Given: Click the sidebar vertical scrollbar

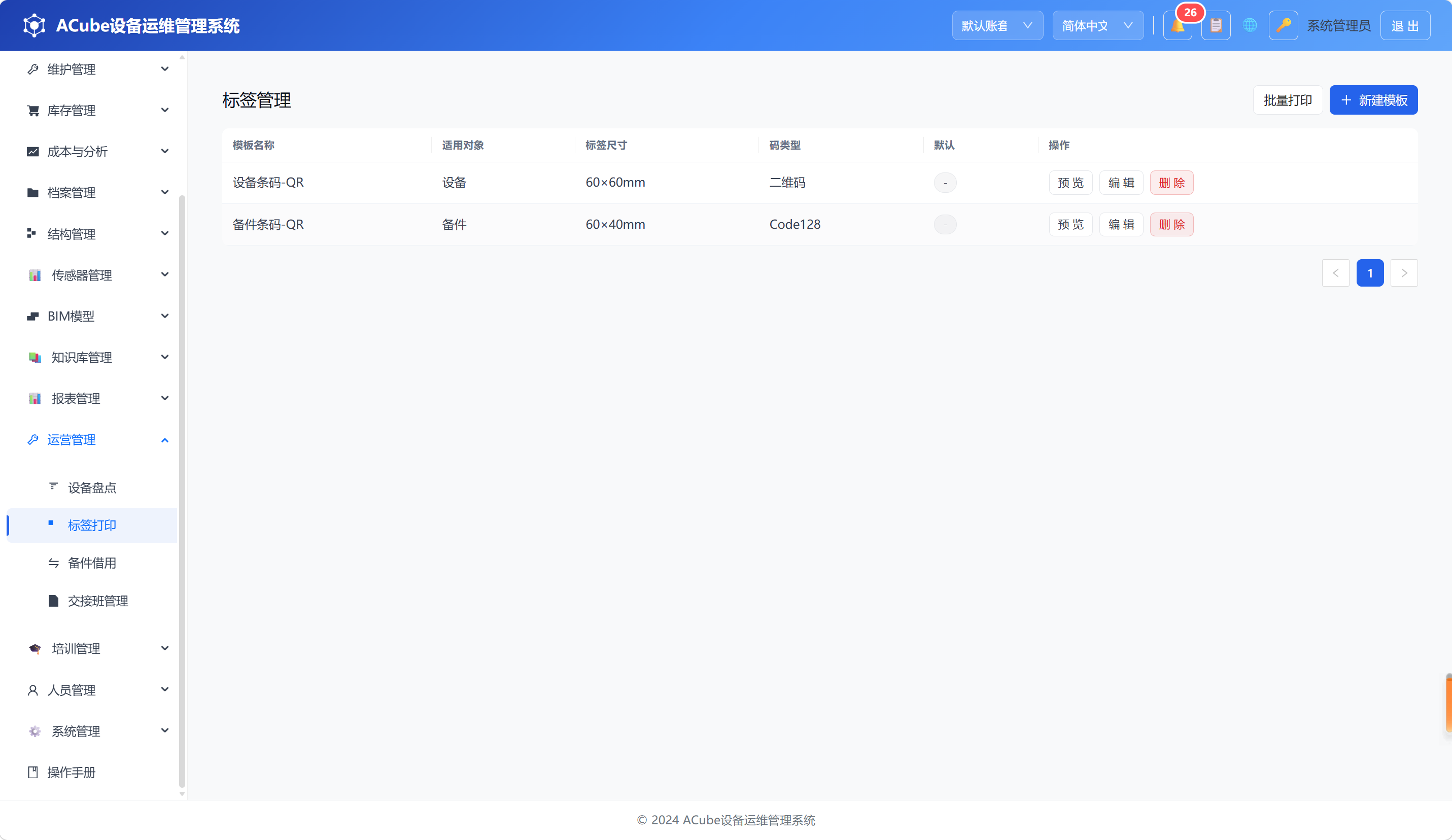Looking at the screenshot, I should coord(182,491).
